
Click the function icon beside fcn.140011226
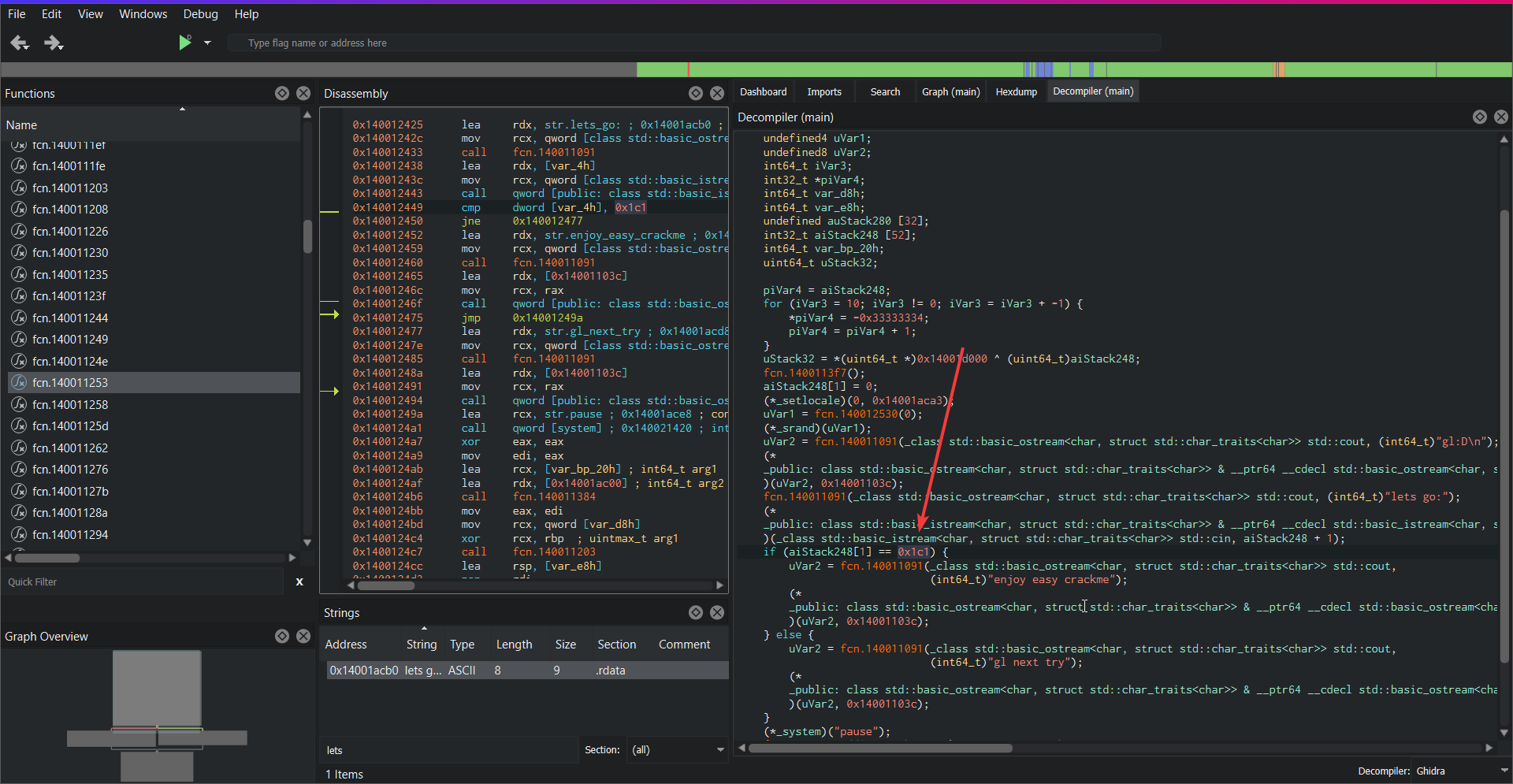(x=18, y=231)
